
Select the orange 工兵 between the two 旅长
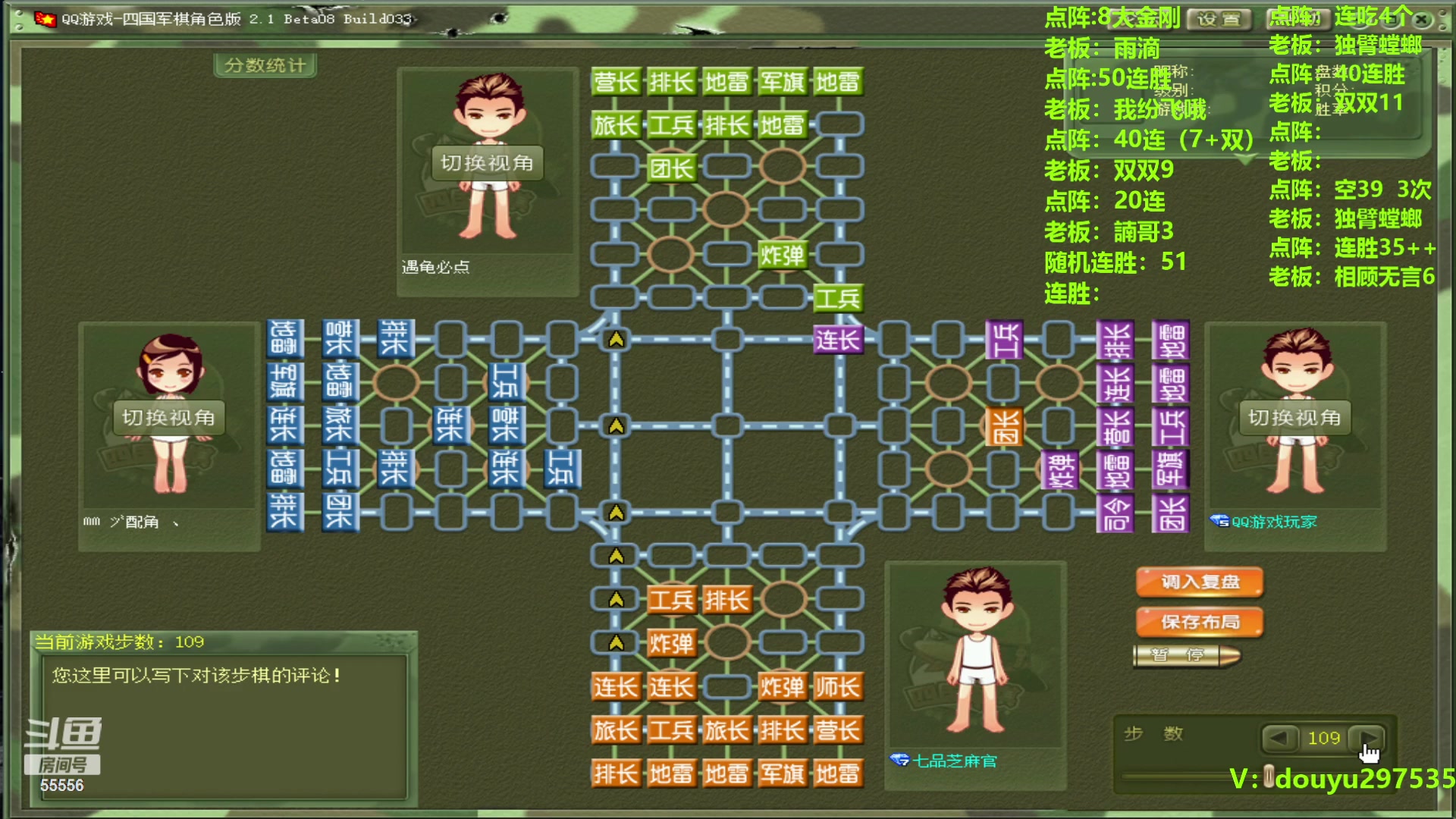(x=670, y=730)
